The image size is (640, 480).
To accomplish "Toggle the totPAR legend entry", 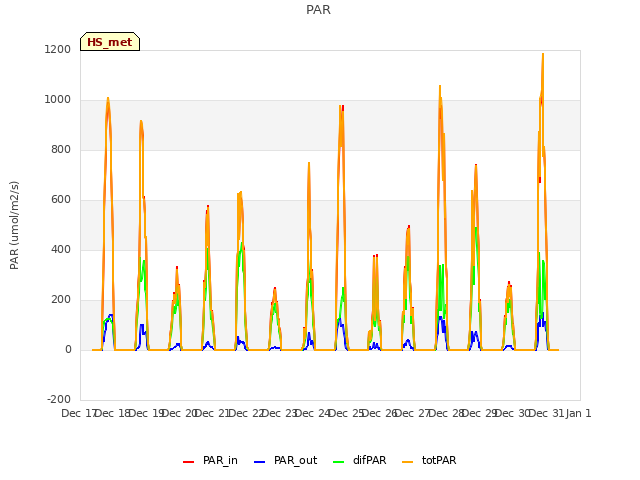I will [429, 460].
